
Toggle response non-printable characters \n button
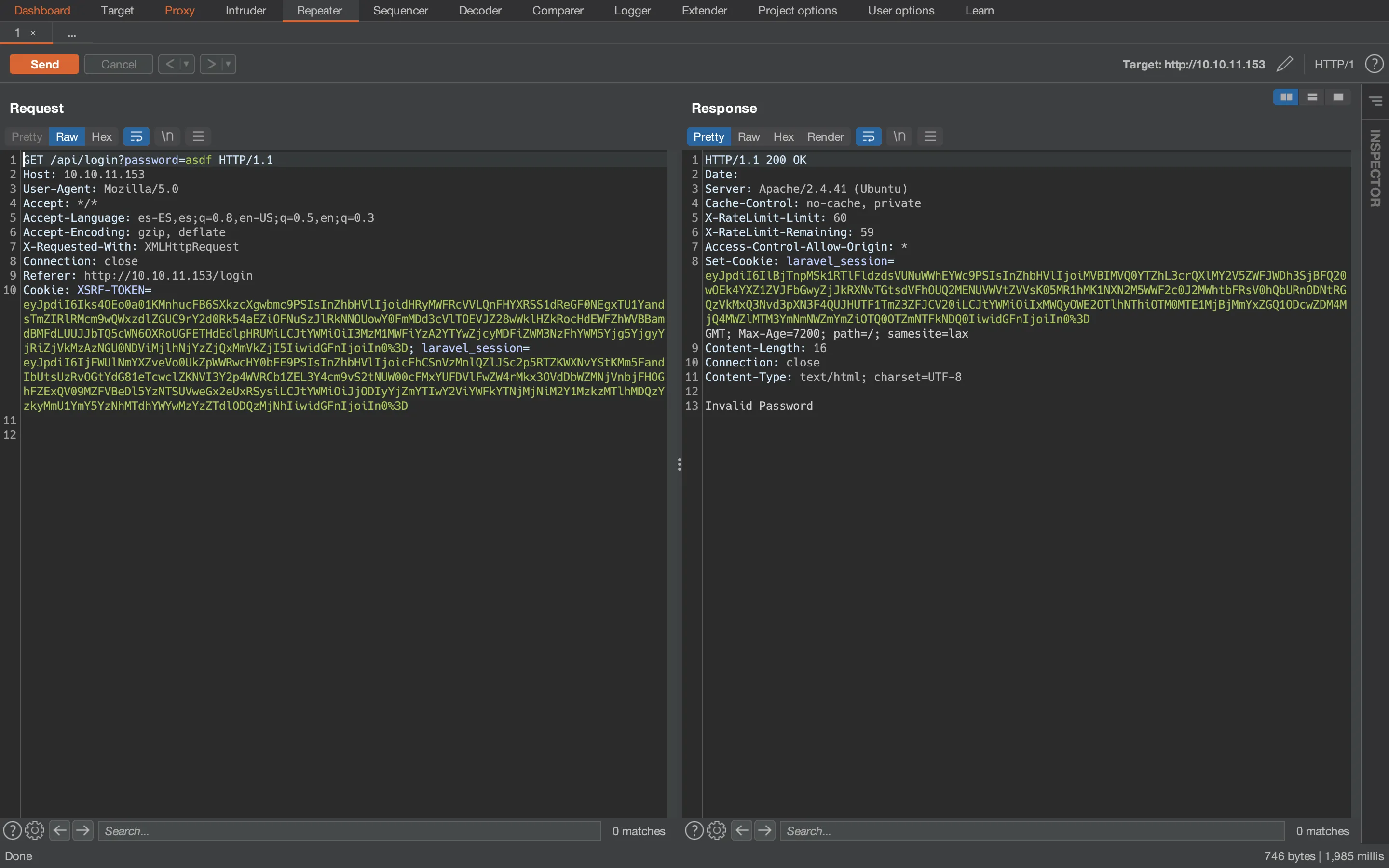pyautogui.click(x=899, y=136)
